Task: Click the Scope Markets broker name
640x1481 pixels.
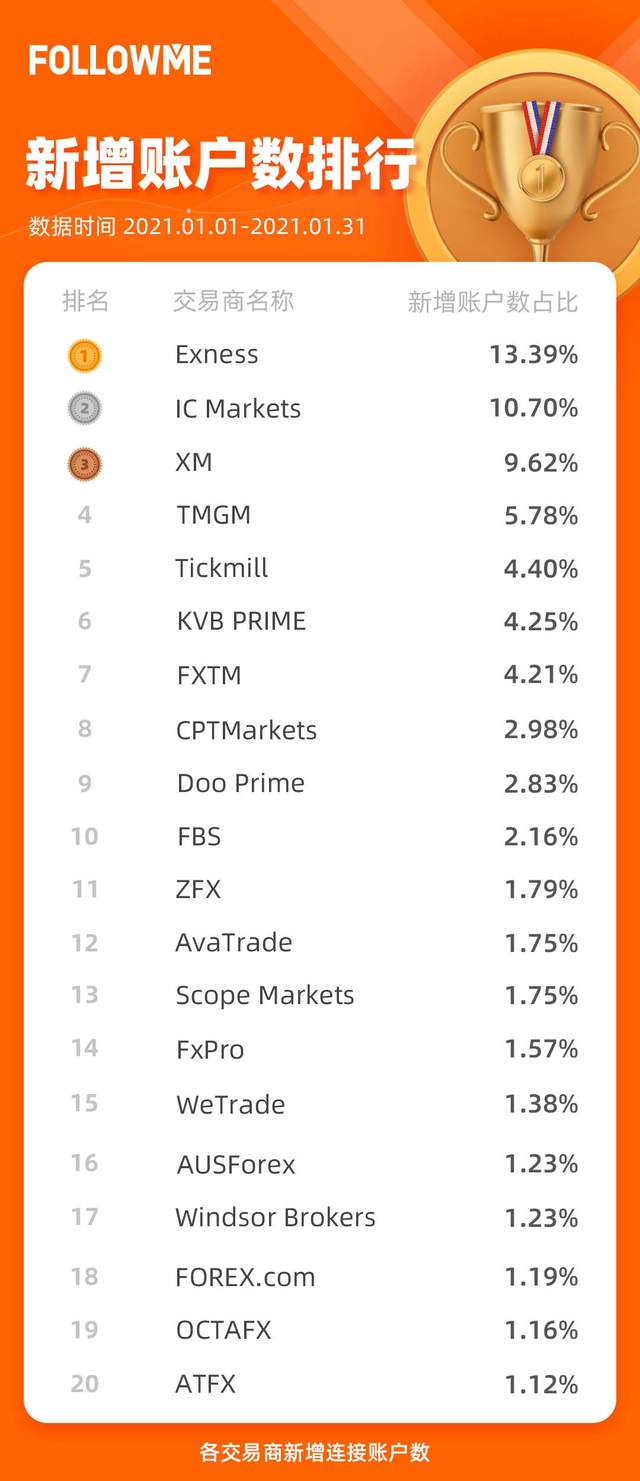Action: pyautogui.click(x=265, y=995)
